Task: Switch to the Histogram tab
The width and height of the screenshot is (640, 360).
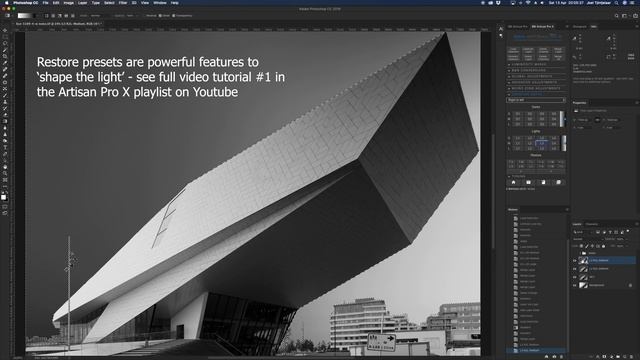Action: coord(580,27)
